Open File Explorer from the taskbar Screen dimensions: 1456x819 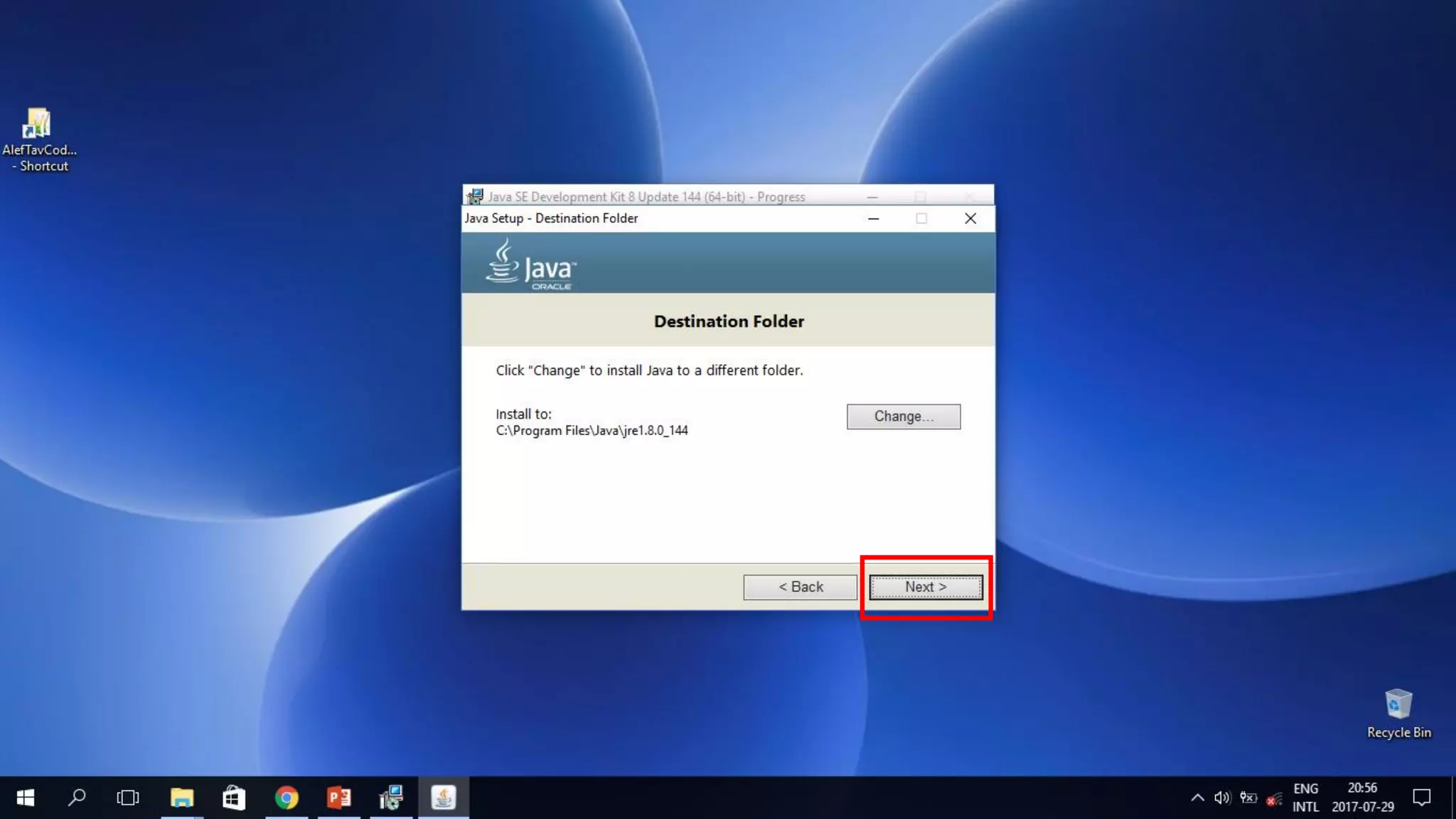[x=182, y=798]
